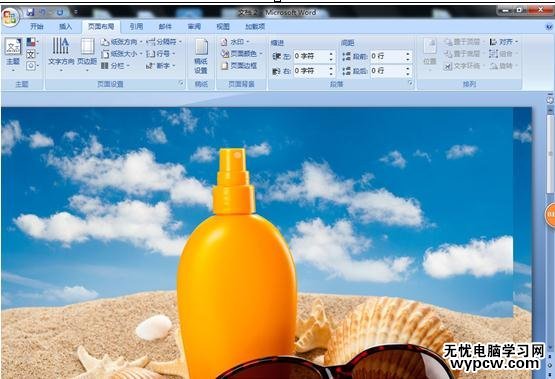
Task: Expand 分隔符 (Breaks) dropdown
Action: 164,42
